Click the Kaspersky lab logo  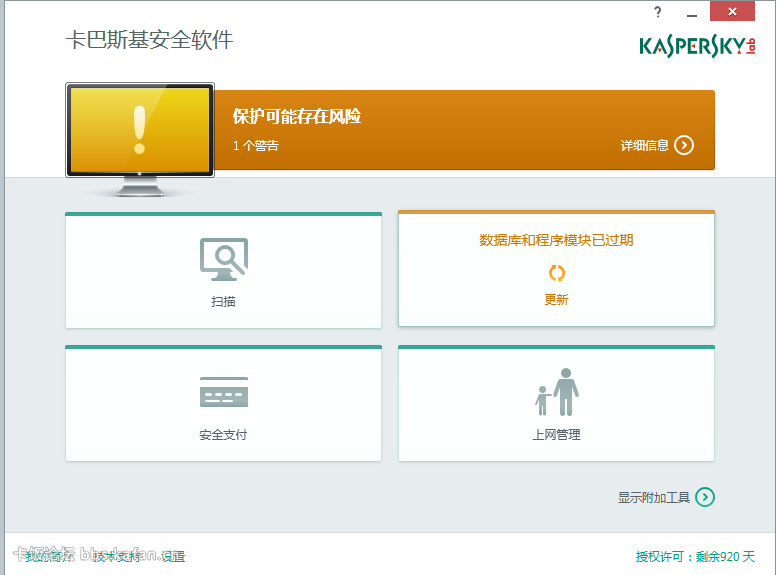(x=697, y=47)
